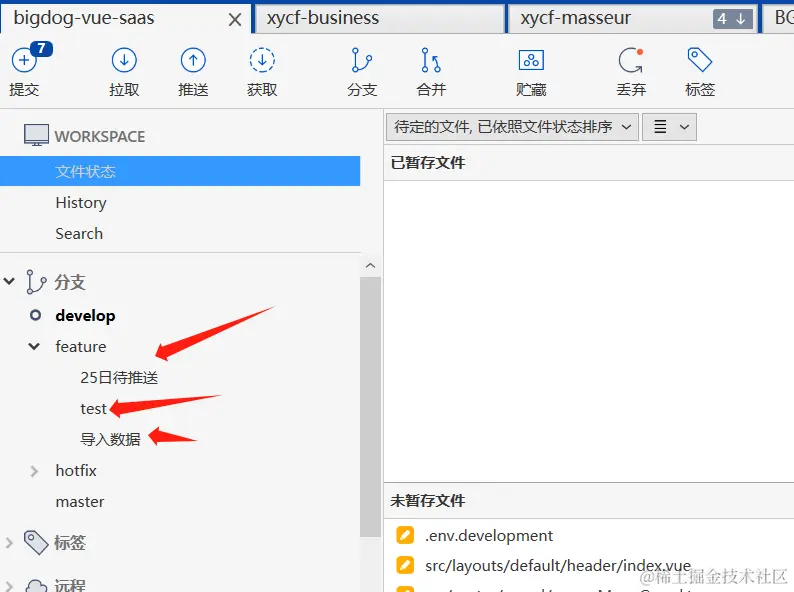794x592 pixels.
Task: Click the modified icon beside .env.development
Action: point(405,535)
